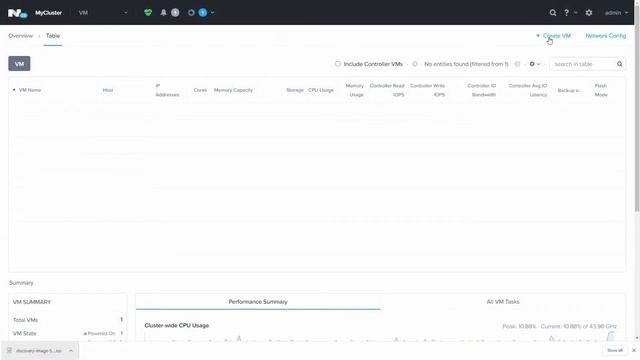The image size is (640, 360).
Task: Enable Include Controller VMs checkbox
Action: click(338, 64)
